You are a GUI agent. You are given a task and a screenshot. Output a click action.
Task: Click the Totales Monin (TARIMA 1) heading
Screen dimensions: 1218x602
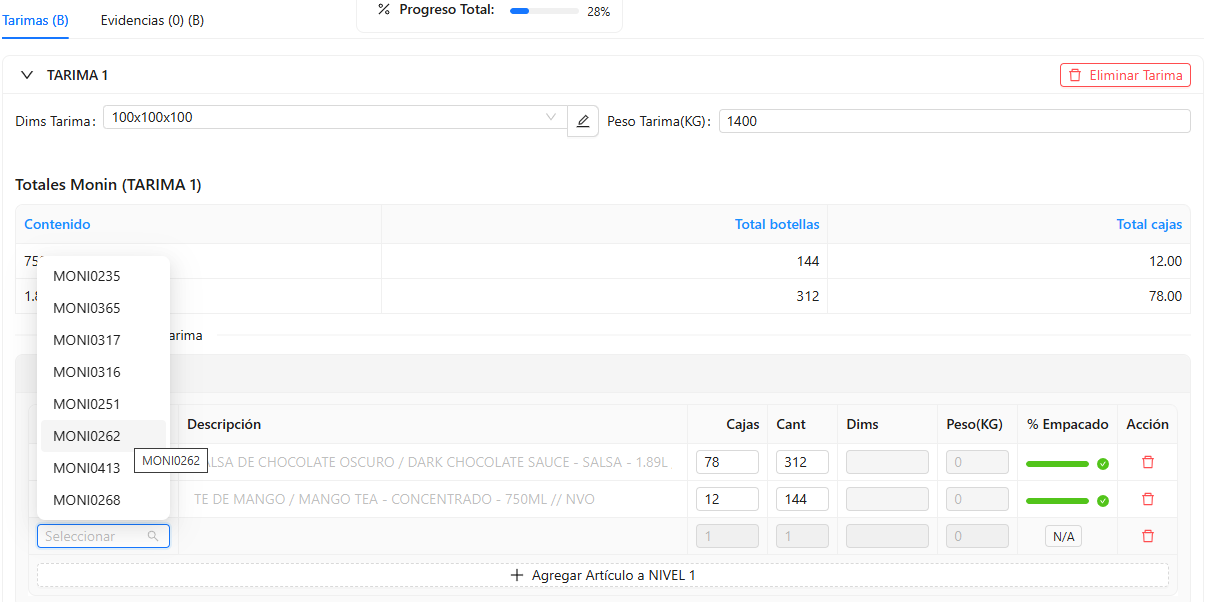tap(109, 185)
